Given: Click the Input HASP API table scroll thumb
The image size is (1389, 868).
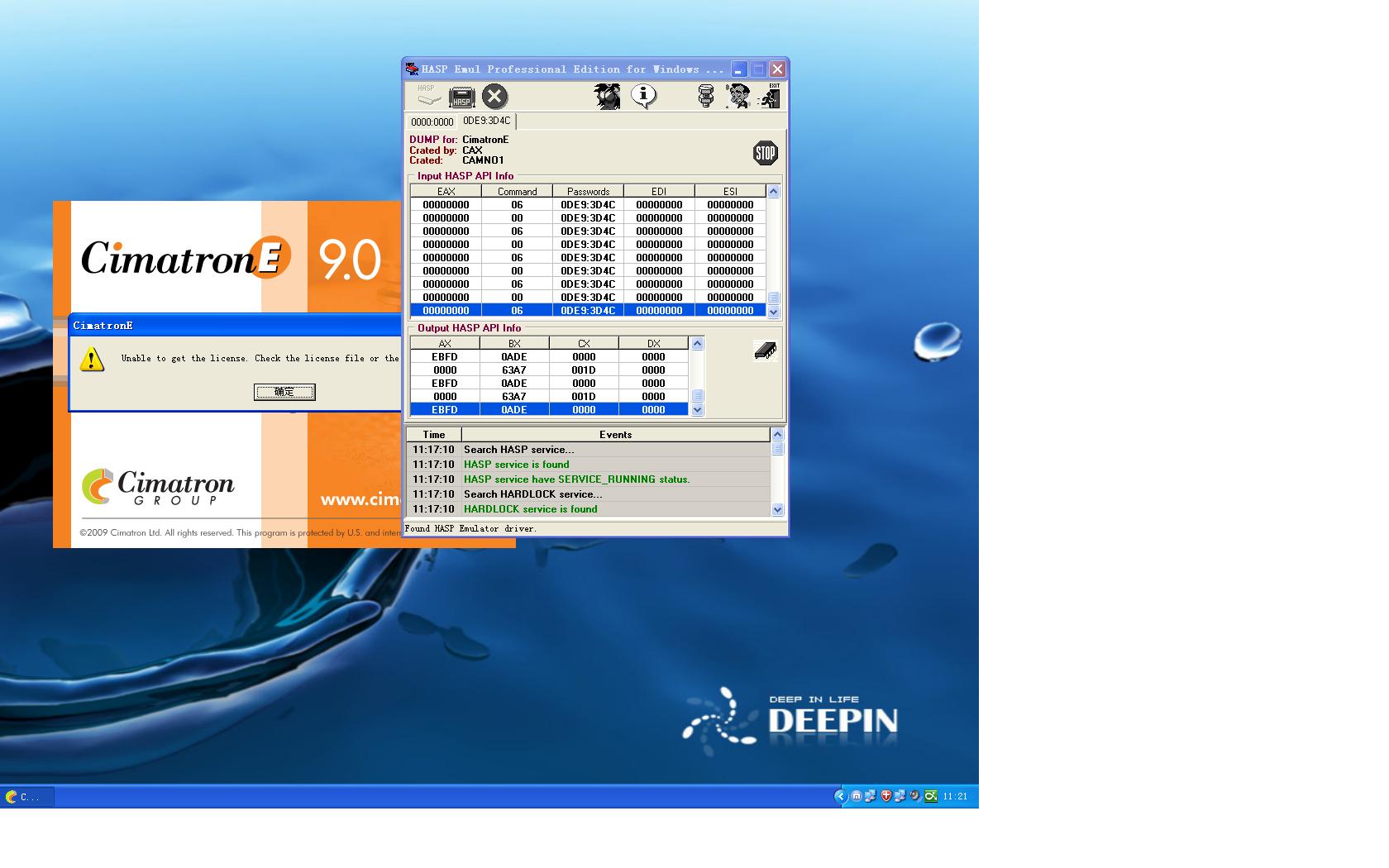Looking at the screenshot, I should [773, 298].
